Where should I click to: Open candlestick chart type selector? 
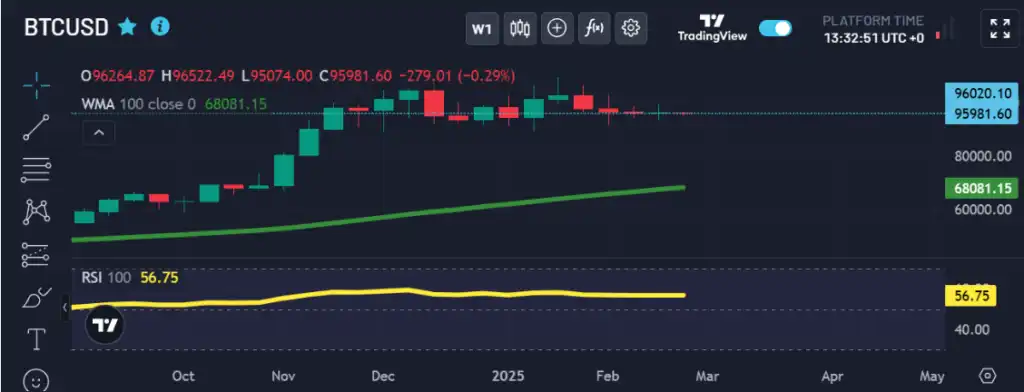coord(520,29)
